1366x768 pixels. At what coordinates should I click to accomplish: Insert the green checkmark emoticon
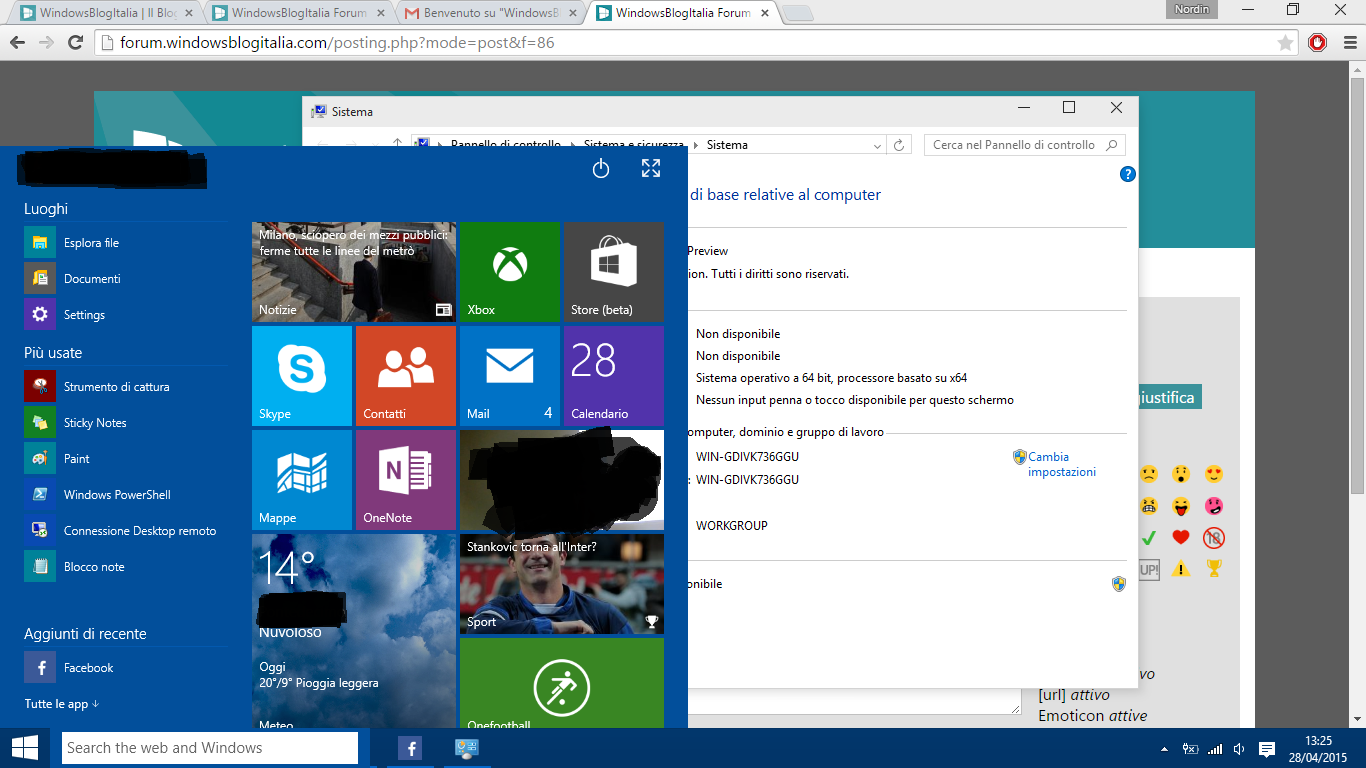[x=1149, y=538]
